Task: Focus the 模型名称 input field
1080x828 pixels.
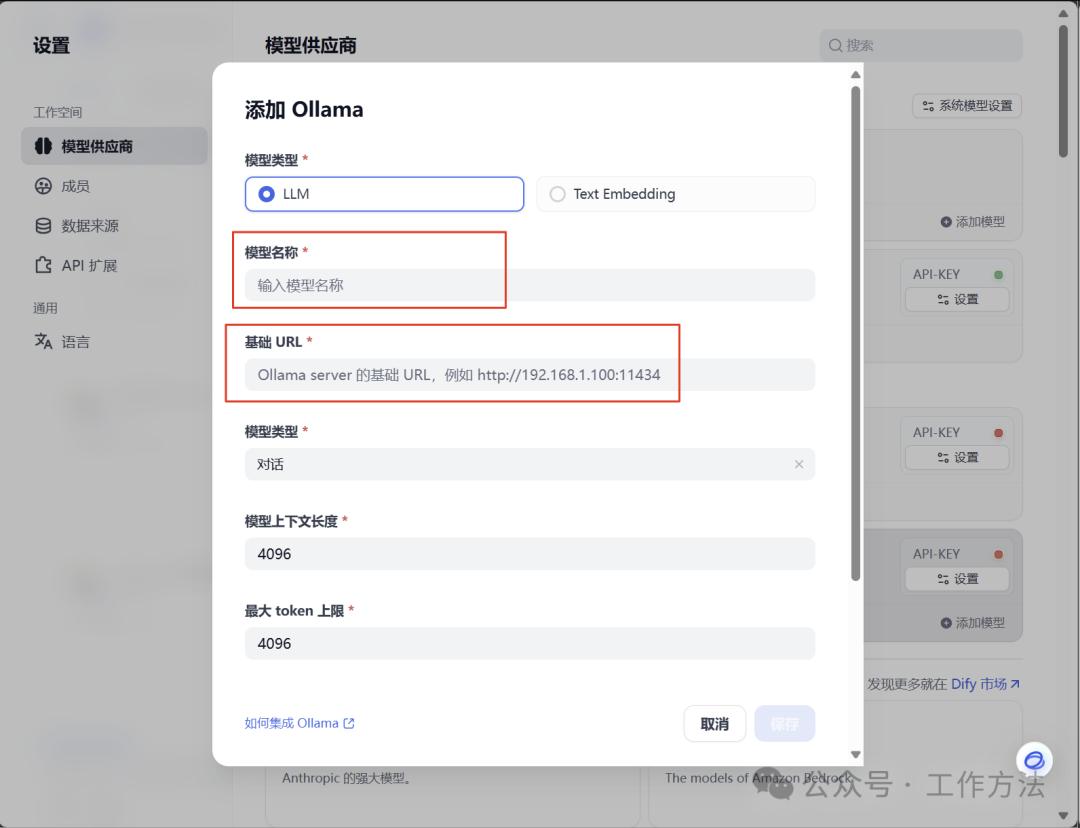Action: click(530, 285)
